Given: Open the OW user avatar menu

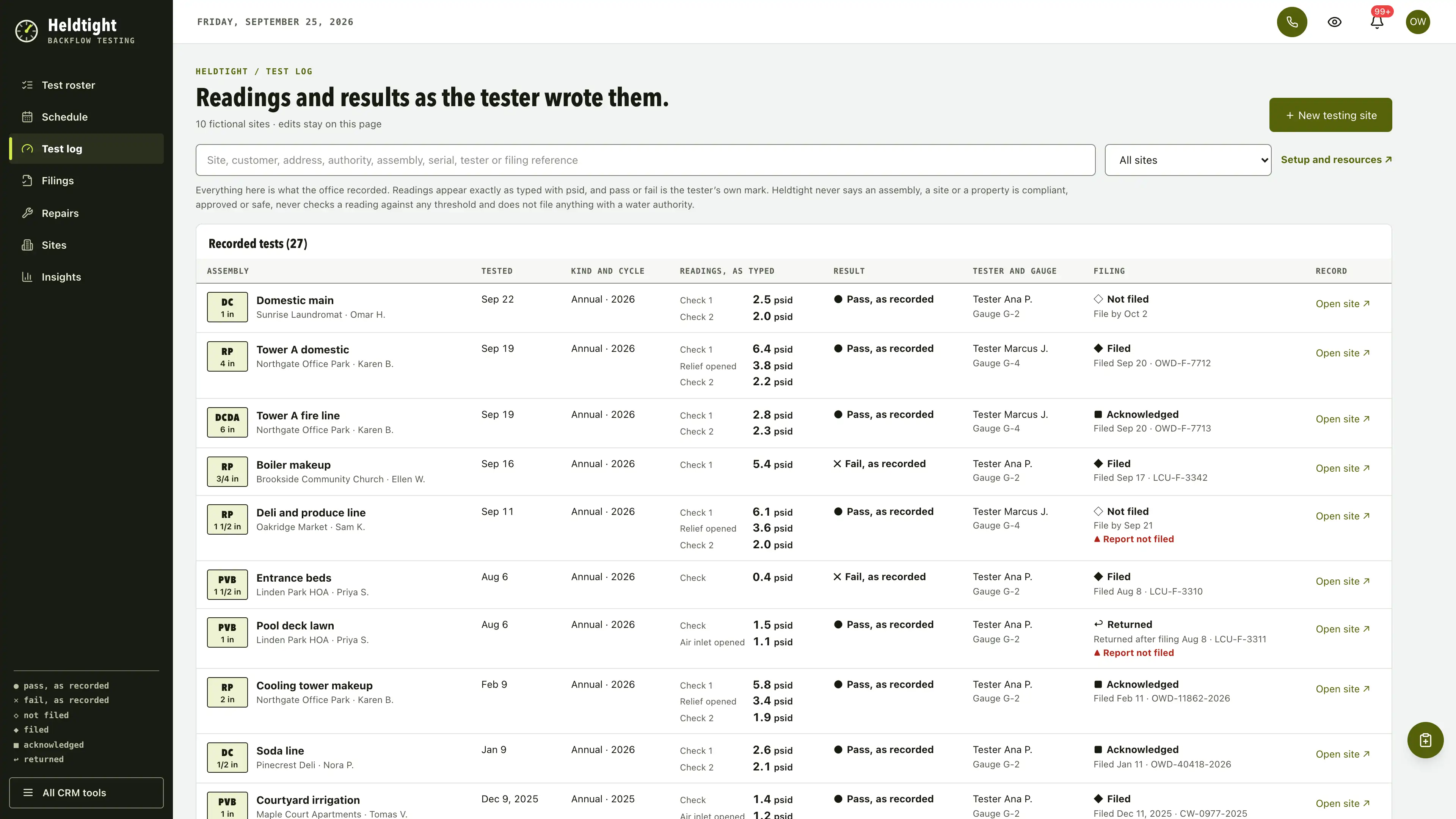Looking at the screenshot, I should [1418, 22].
